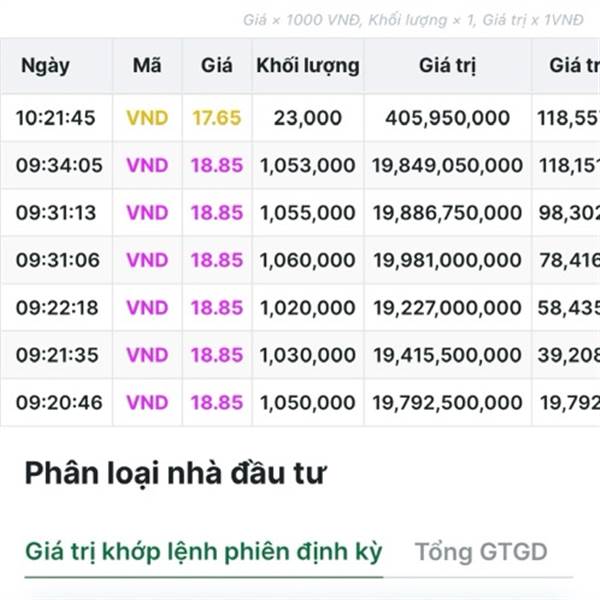600x600 pixels.
Task: Open VND ticker in 09:31:06 row
Action: (147, 260)
